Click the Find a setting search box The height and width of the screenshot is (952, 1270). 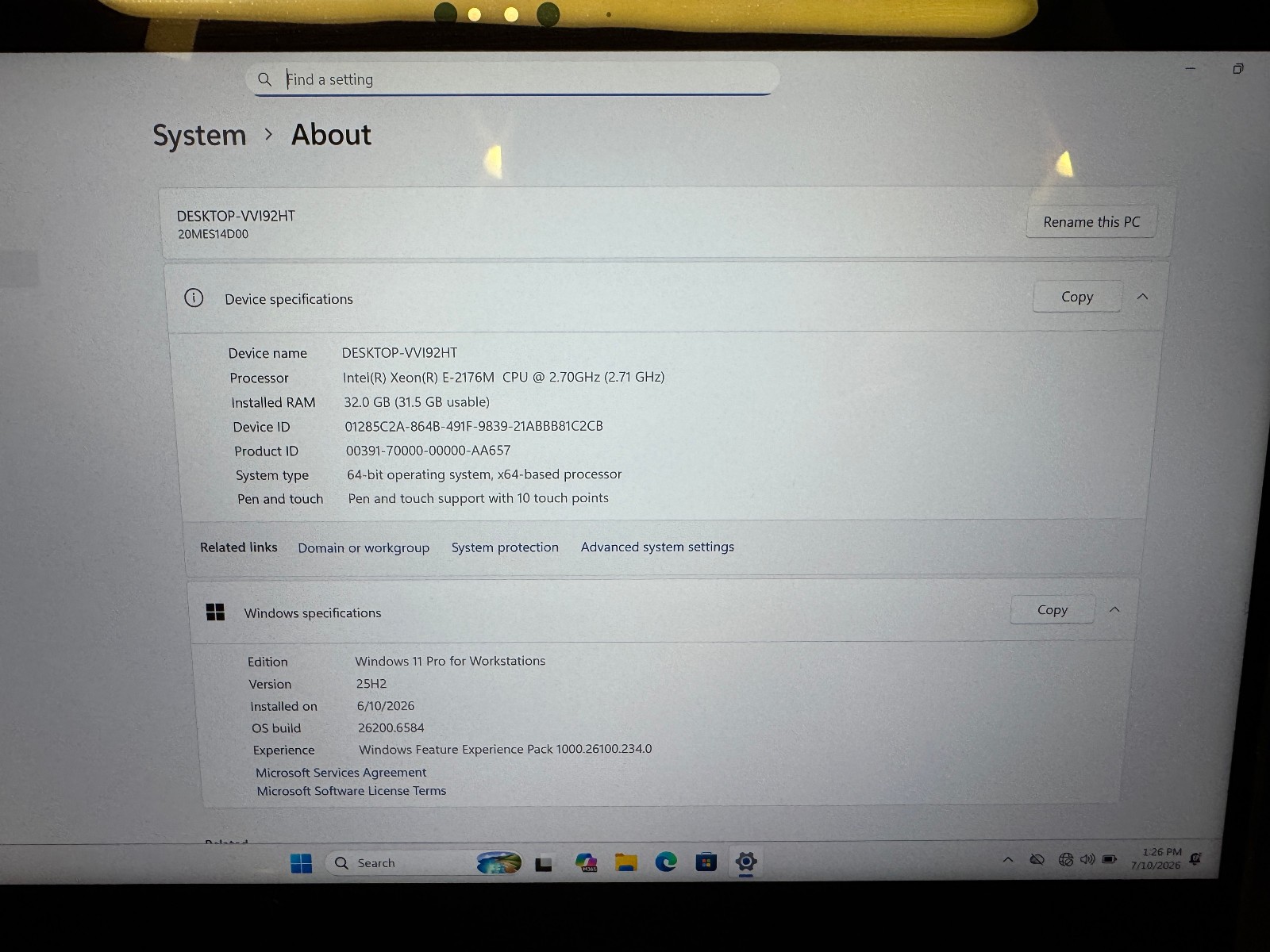point(513,79)
